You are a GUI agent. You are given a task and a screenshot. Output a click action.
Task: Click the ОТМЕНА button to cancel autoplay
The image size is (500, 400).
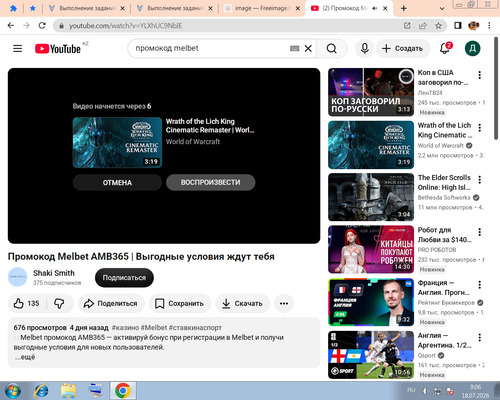tap(117, 183)
